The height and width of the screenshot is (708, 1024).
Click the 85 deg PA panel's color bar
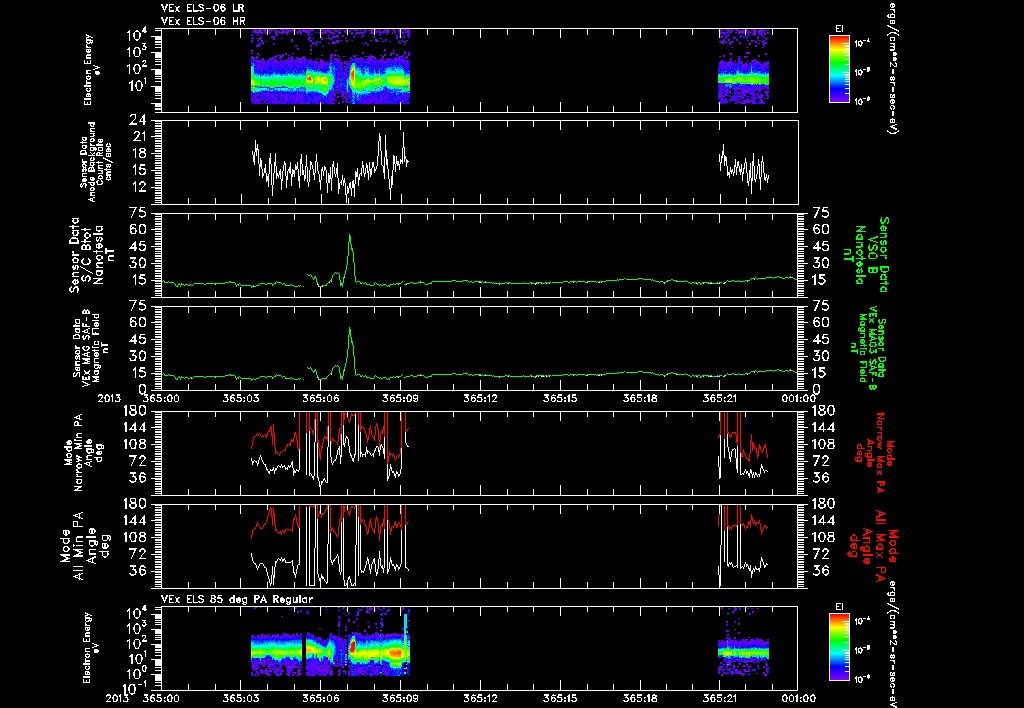[839, 647]
